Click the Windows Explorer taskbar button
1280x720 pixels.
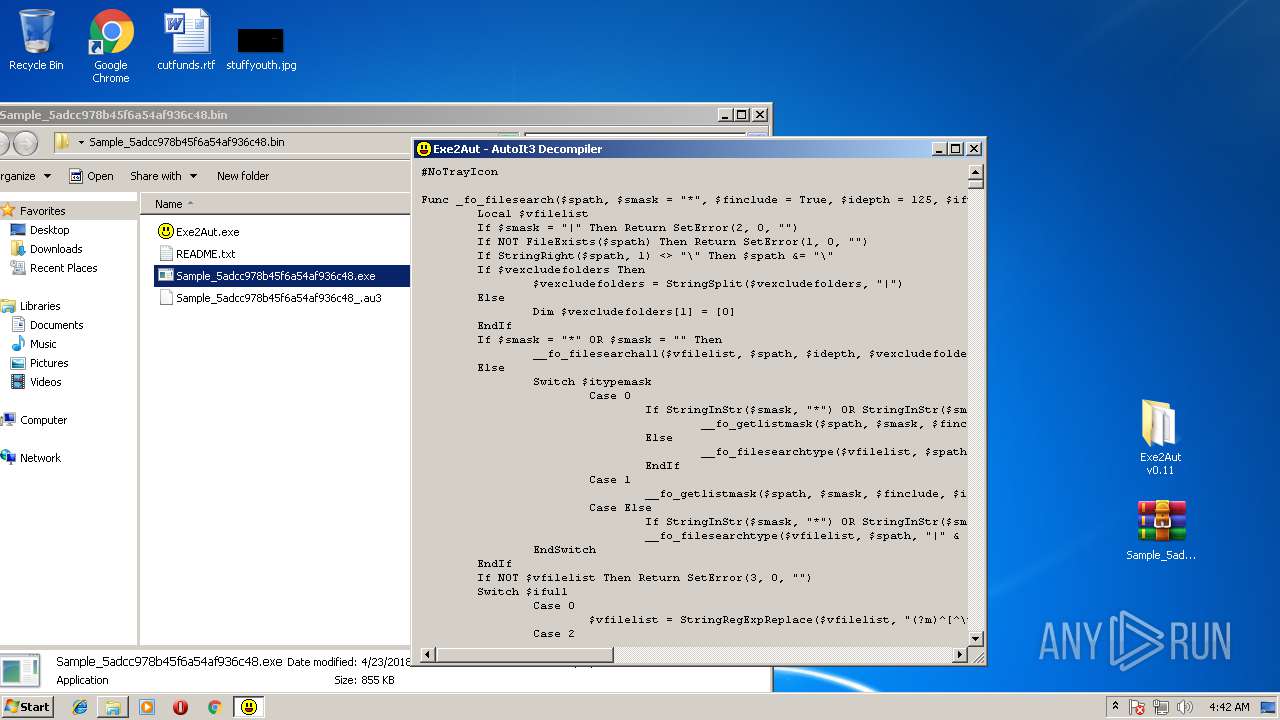pos(113,707)
